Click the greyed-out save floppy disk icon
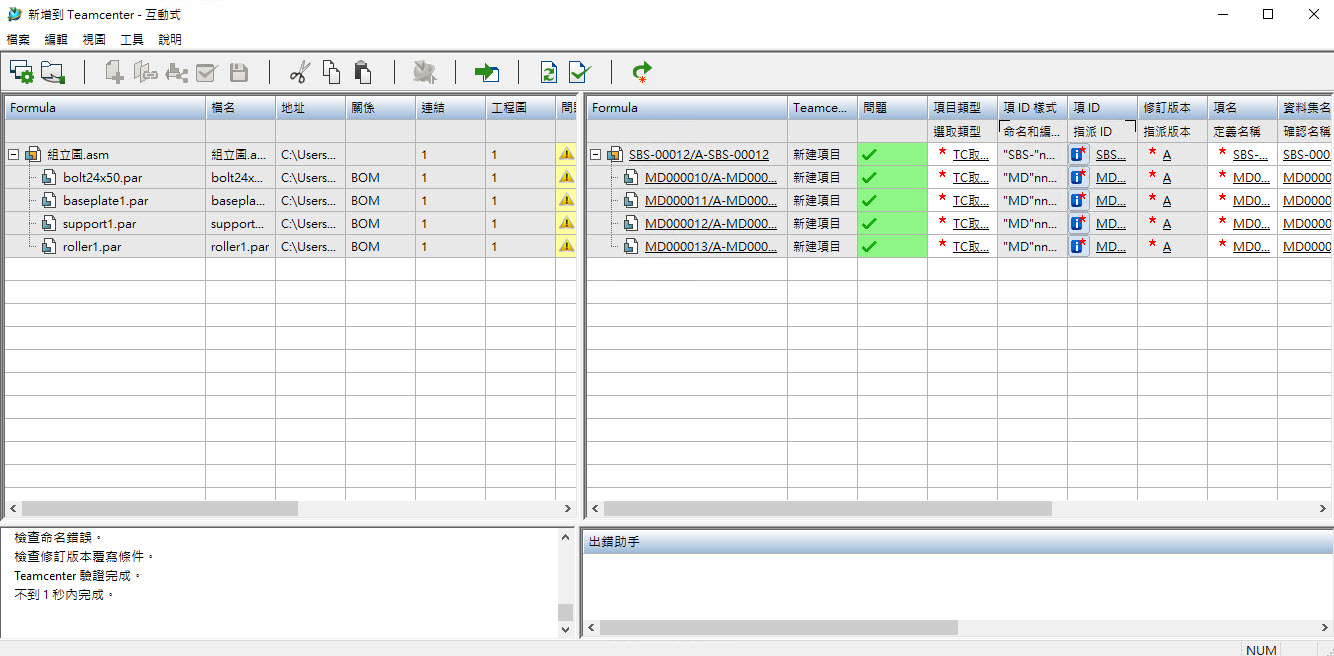 point(239,72)
